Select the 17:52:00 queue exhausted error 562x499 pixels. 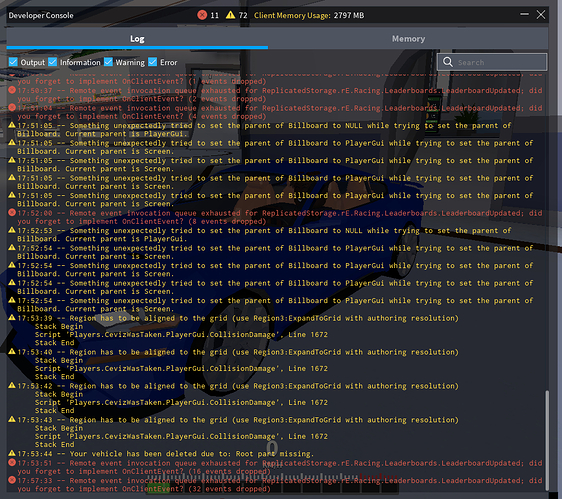[x=275, y=217]
